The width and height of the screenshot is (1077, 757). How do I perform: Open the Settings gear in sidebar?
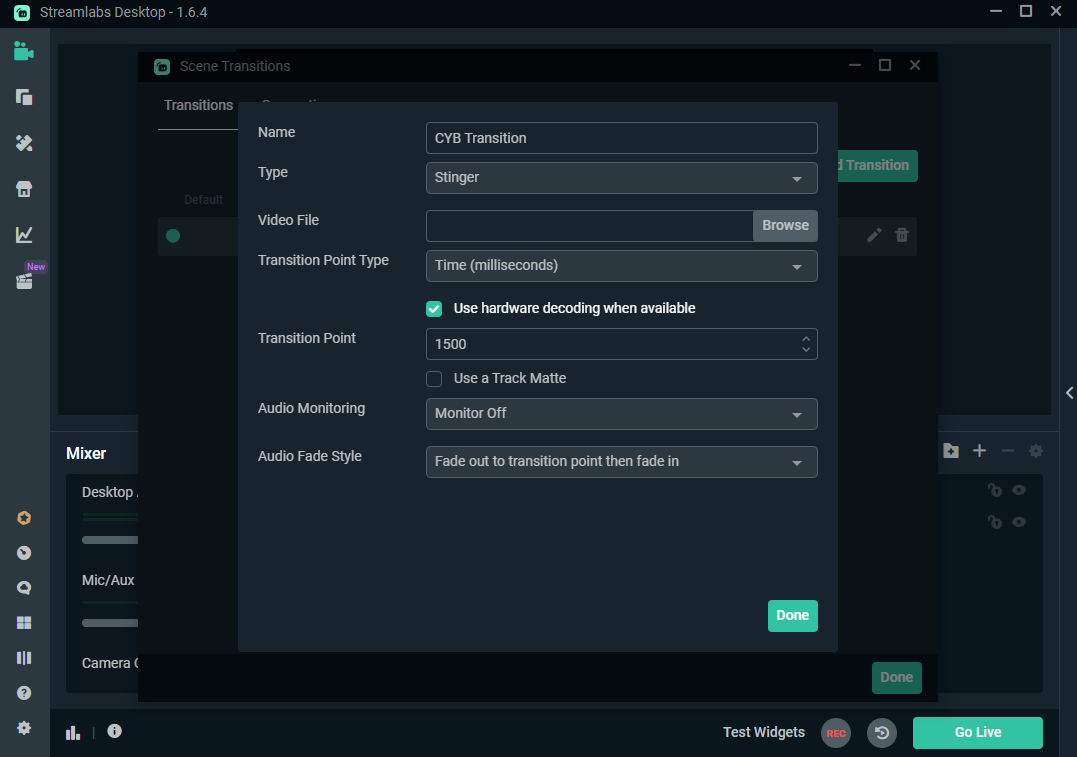(24, 728)
